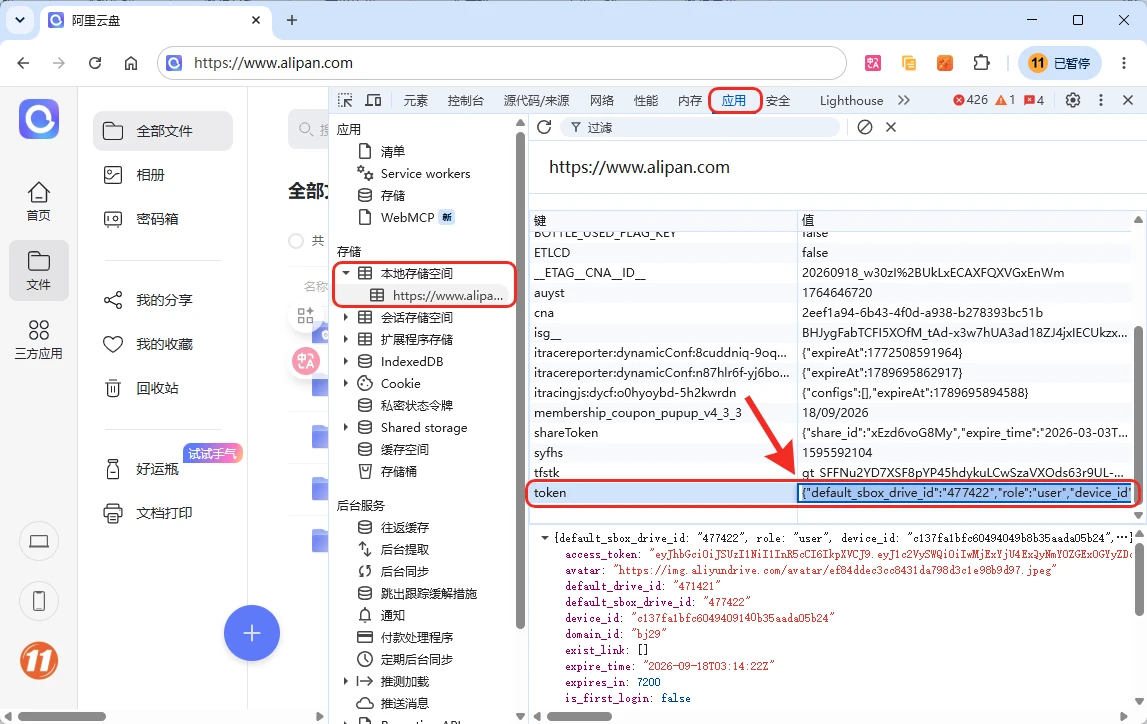This screenshot has width=1147, height=724.
Task: Close the DevTools panel
Action: click(1127, 100)
